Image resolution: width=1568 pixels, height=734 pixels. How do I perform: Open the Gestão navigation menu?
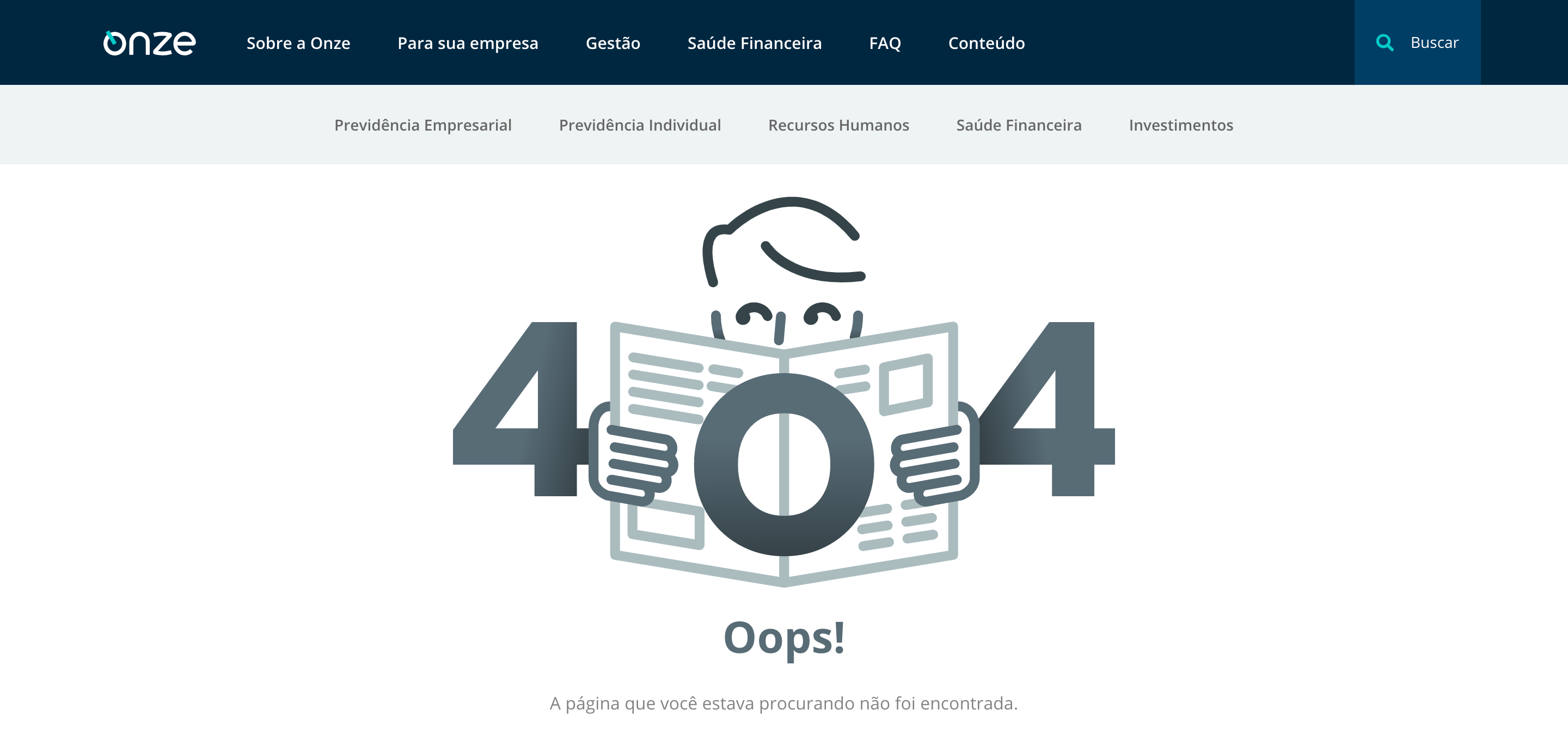tap(612, 43)
